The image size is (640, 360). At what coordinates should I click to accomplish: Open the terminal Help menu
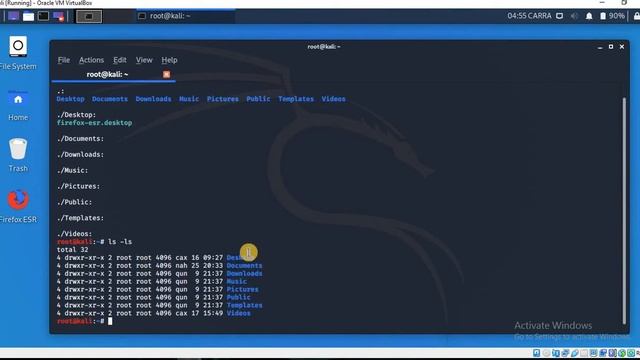[169, 60]
